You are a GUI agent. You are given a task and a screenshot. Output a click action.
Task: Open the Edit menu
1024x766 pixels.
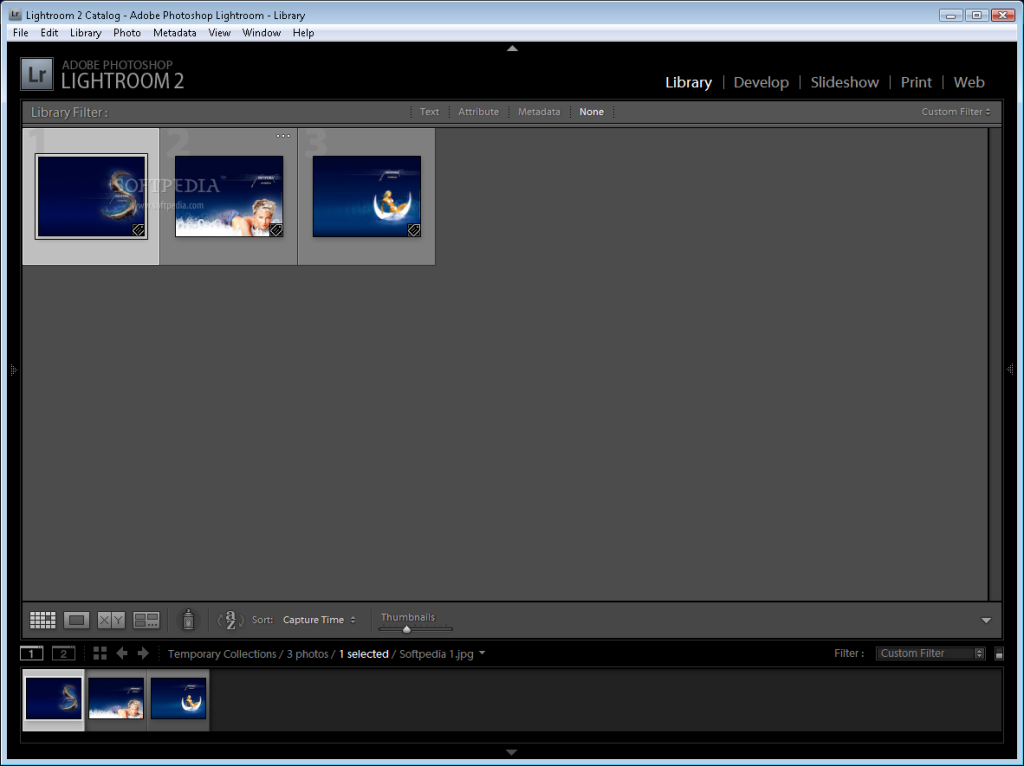point(49,33)
